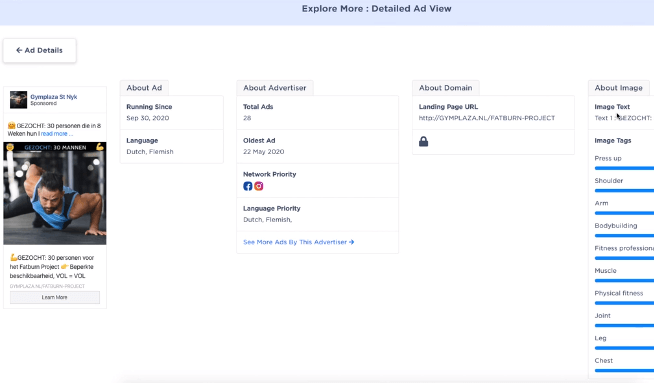The height and width of the screenshot is (383, 654).
Task: Select the About Ad tab header
Action: [144, 88]
